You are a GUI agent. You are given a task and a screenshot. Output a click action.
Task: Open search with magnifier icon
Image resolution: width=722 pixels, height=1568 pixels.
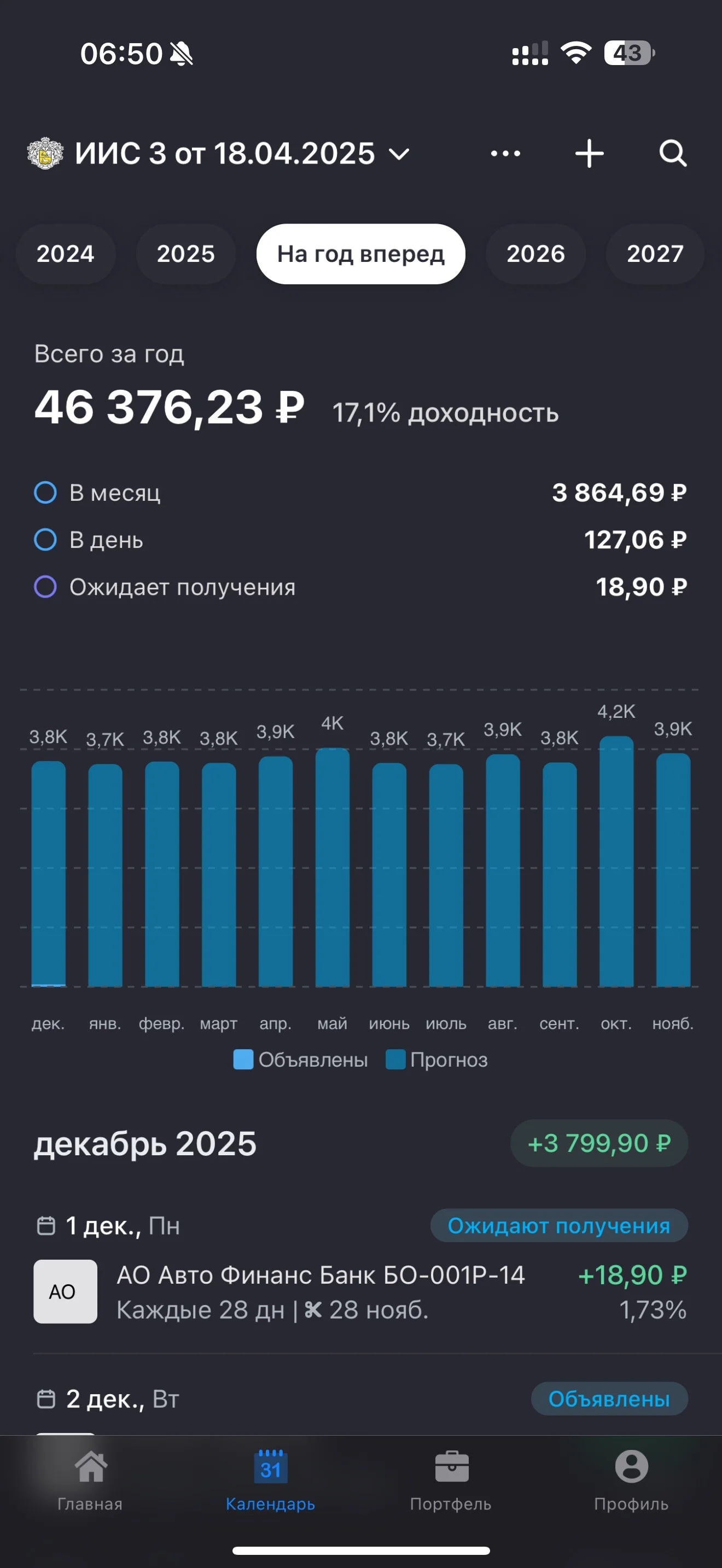click(x=673, y=154)
